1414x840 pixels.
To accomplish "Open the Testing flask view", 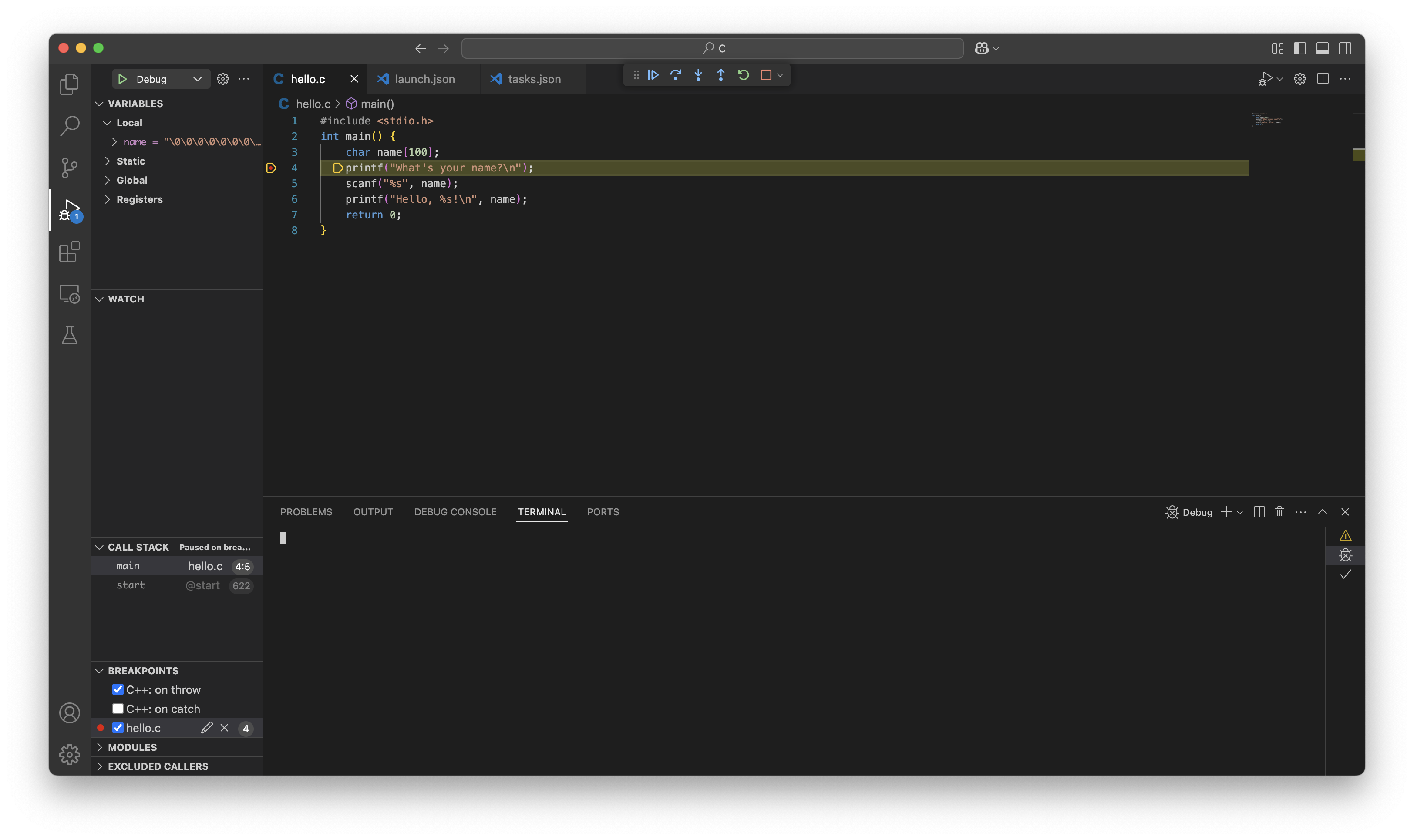I will tap(69, 336).
